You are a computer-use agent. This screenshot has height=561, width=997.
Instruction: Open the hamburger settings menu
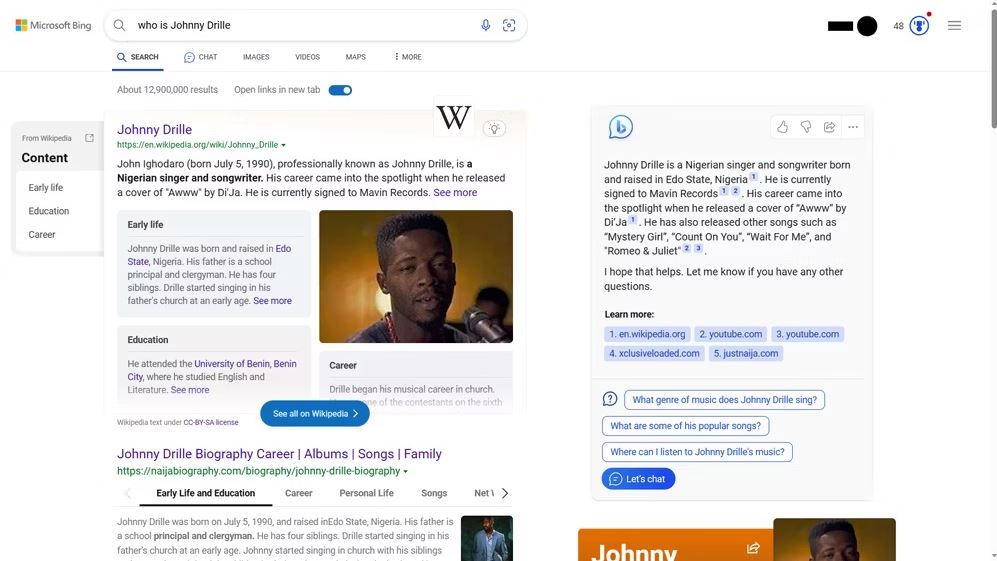tap(954, 25)
